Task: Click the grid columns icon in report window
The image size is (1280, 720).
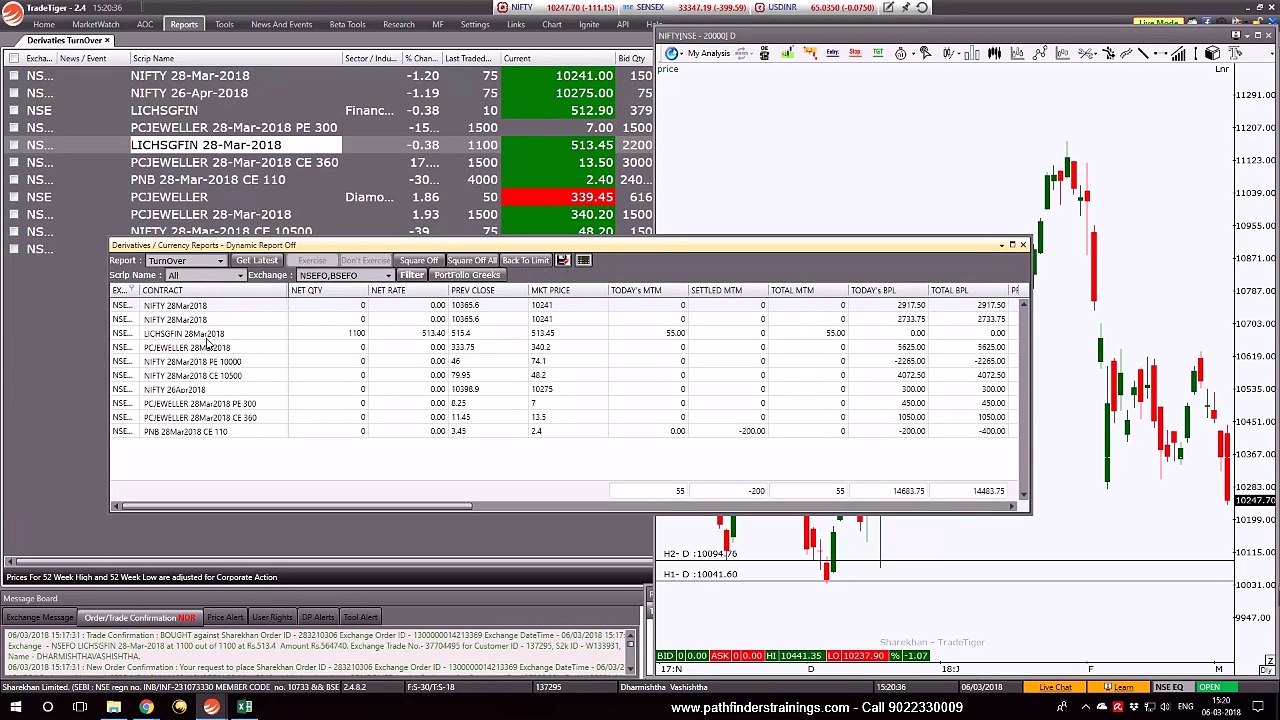Action: (583, 260)
